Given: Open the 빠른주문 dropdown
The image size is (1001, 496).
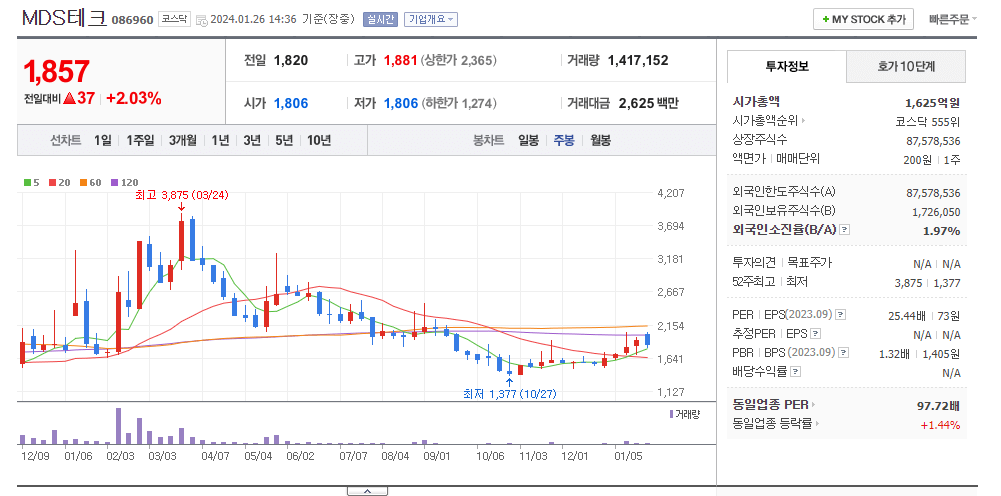Looking at the screenshot, I should pyautogui.click(x=953, y=20).
